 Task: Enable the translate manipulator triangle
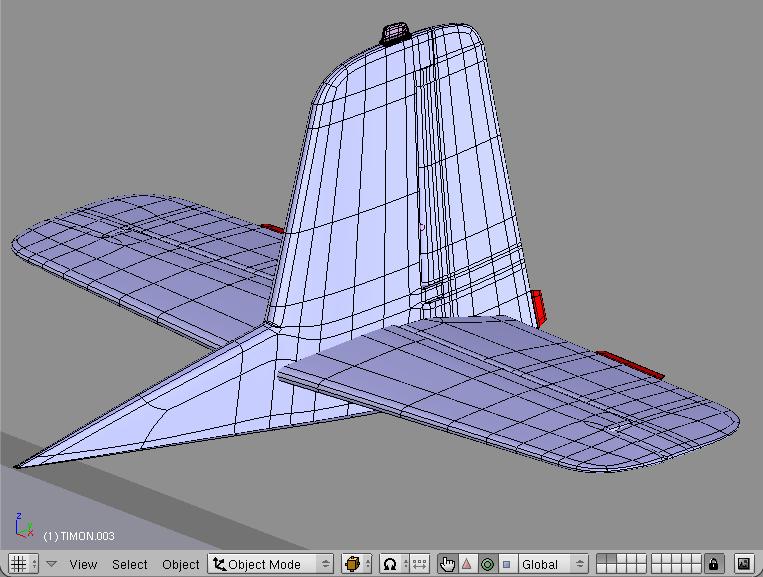tap(467, 564)
